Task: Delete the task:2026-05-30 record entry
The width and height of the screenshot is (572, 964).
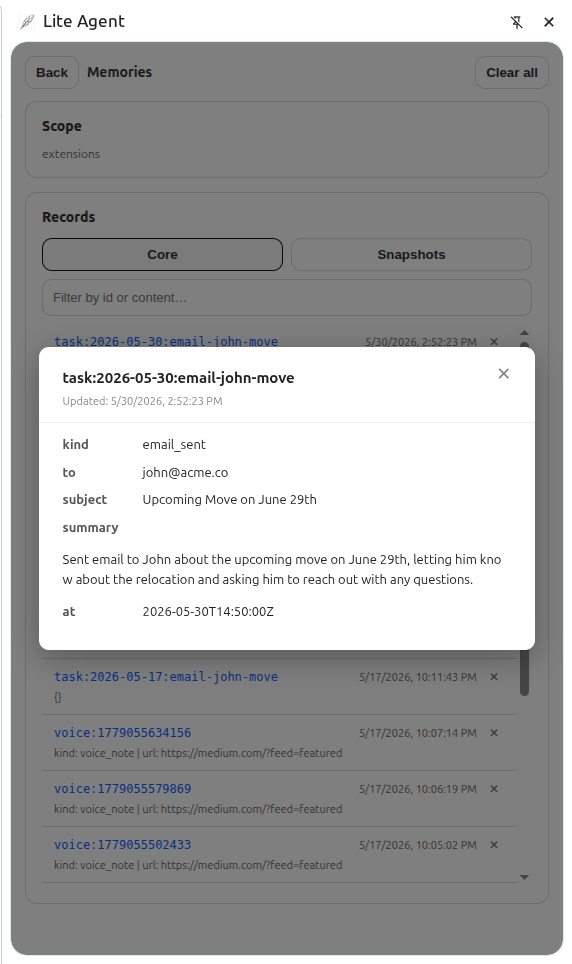Action: click(x=494, y=342)
